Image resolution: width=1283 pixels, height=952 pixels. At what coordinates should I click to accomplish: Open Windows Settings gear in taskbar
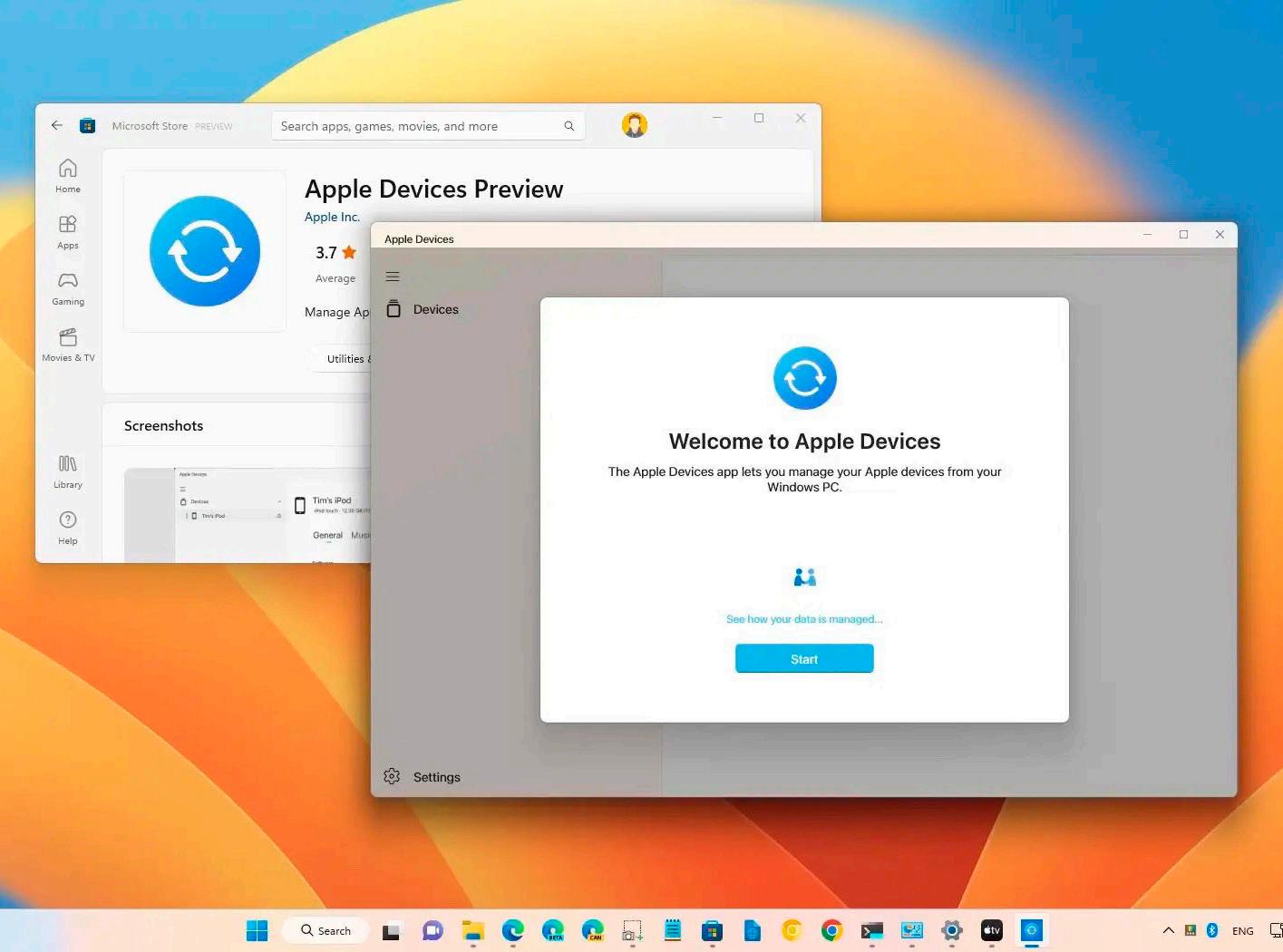(x=951, y=930)
